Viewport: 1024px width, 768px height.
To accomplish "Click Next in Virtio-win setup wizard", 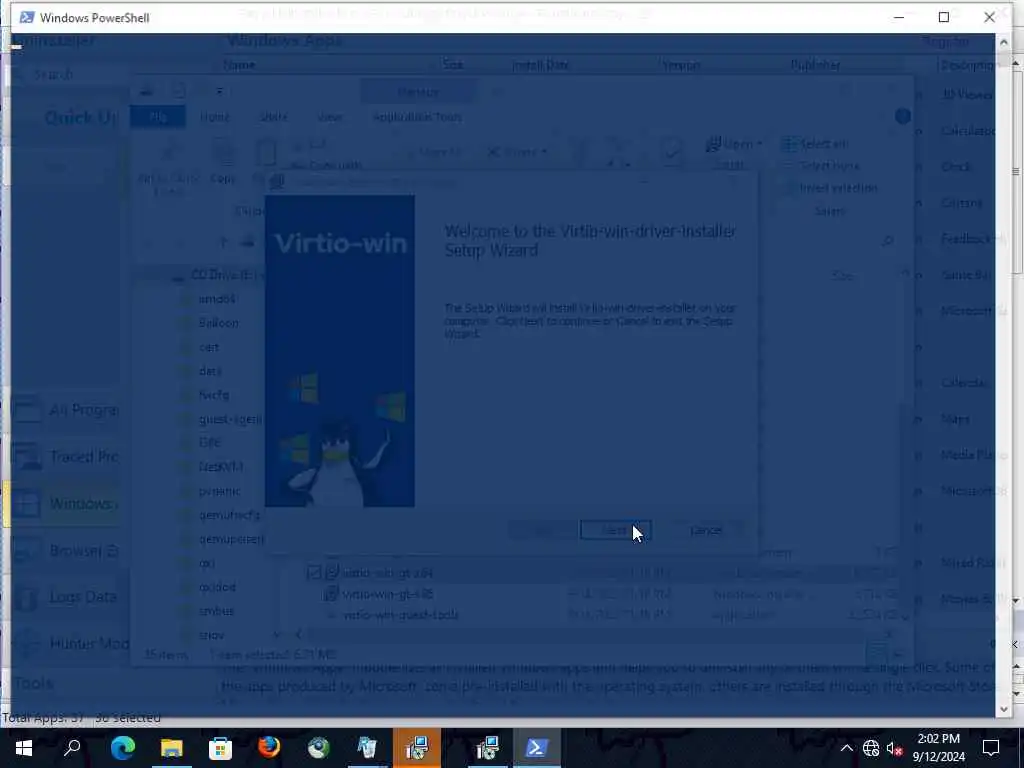I will pyautogui.click(x=615, y=530).
